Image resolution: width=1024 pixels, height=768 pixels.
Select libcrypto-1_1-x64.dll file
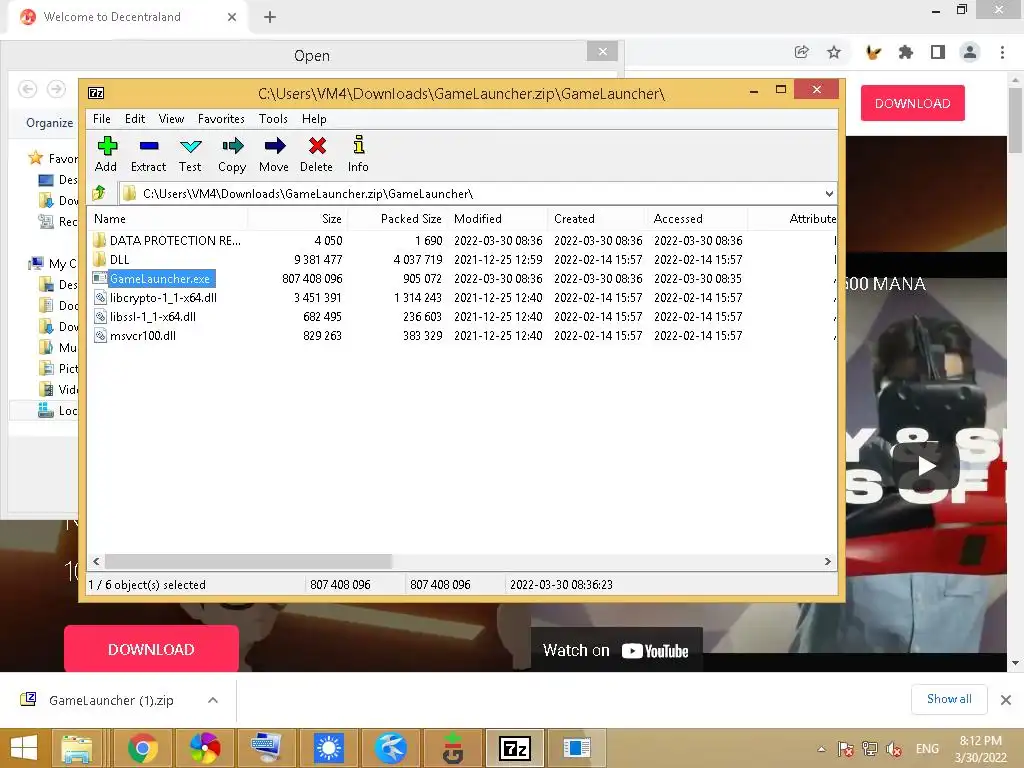(x=163, y=298)
